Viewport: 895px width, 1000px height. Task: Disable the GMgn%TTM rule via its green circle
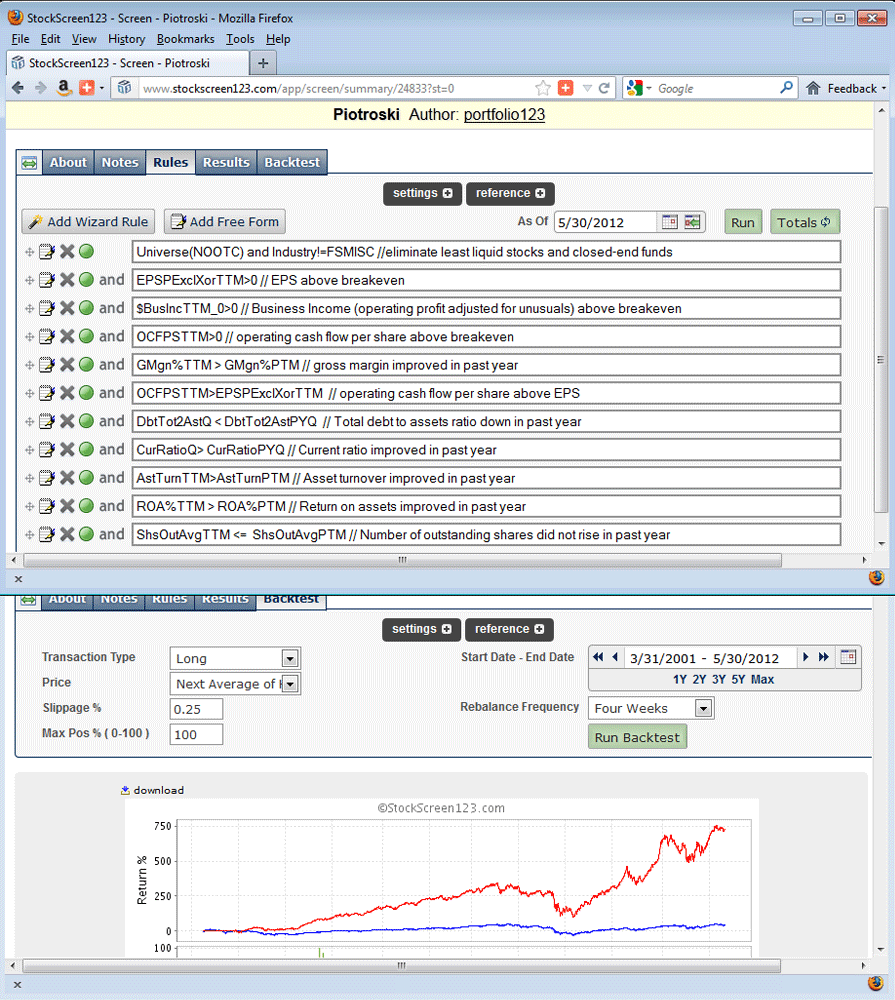tap(86, 365)
